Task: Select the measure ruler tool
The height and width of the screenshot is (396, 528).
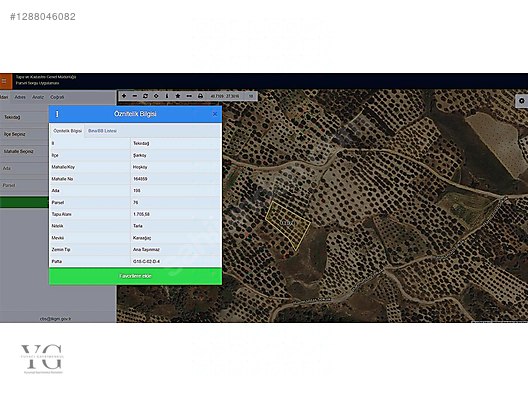Action: pos(189,96)
